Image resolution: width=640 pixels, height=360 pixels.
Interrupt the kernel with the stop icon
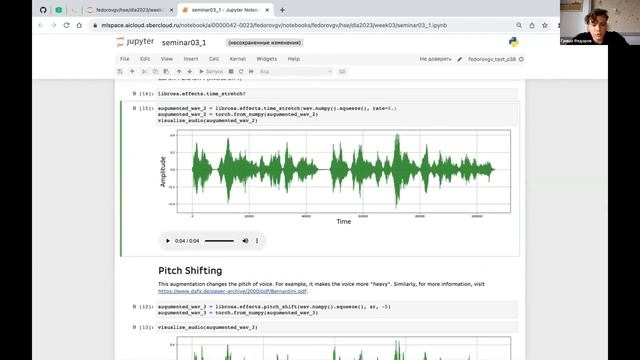pyautogui.click(x=231, y=71)
